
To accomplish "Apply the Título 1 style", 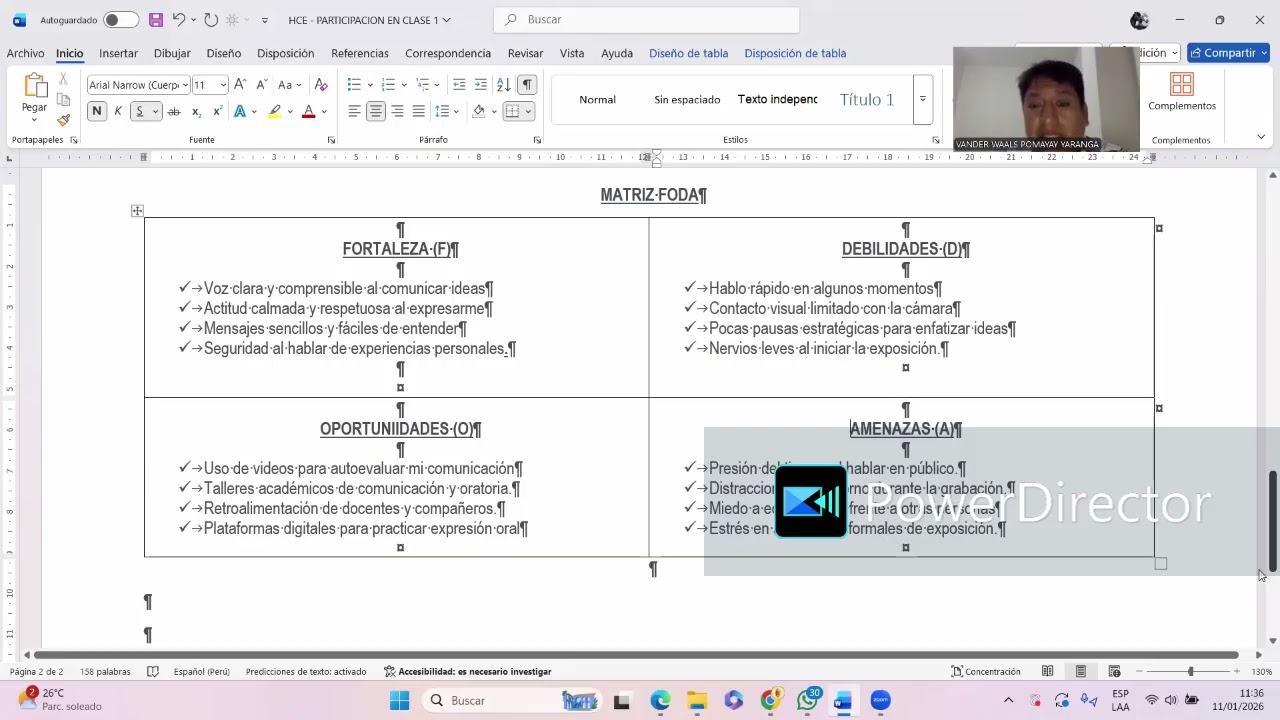I will [x=867, y=99].
